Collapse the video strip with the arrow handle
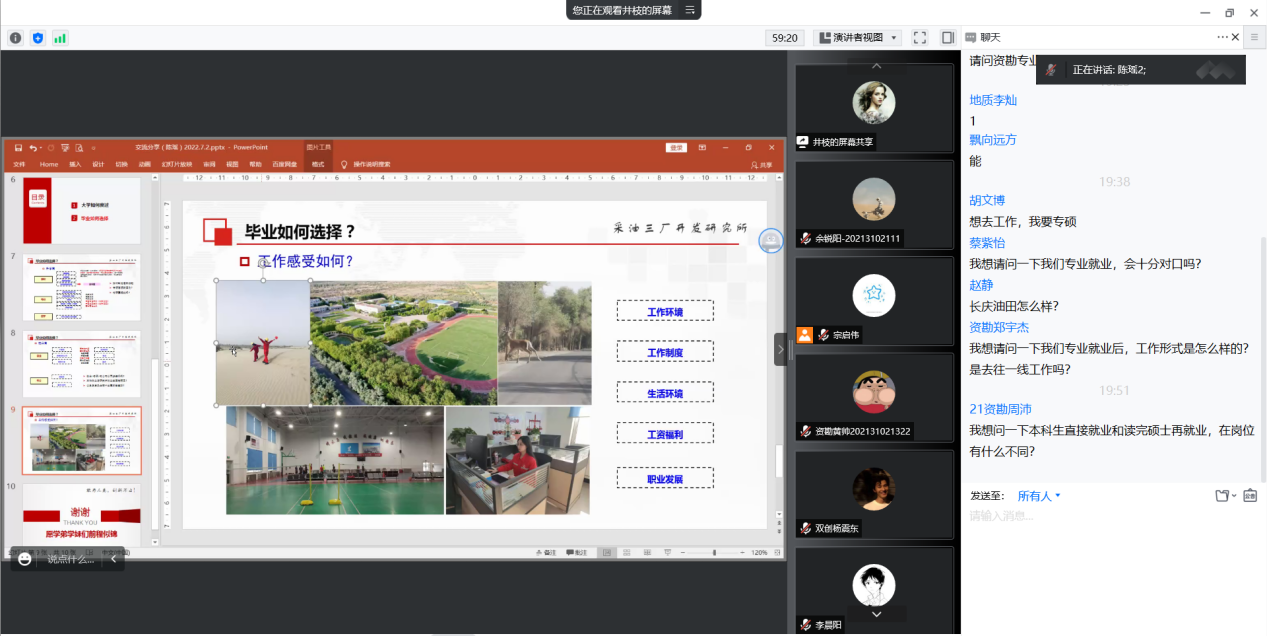This screenshot has height=636, width=1267. [781, 349]
